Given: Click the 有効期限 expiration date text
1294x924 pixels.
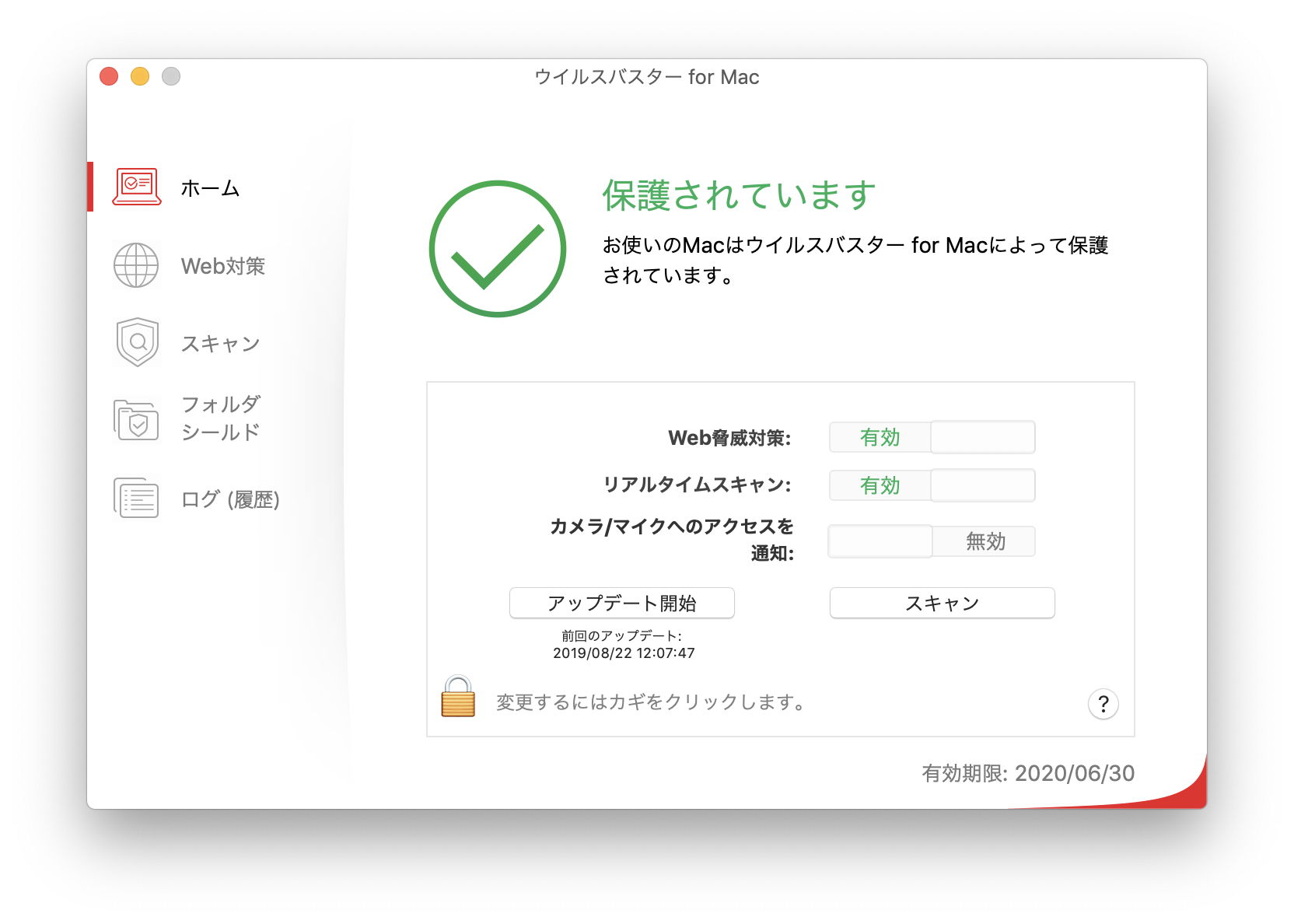Looking at the screenshot, I should coord(1027,773).
